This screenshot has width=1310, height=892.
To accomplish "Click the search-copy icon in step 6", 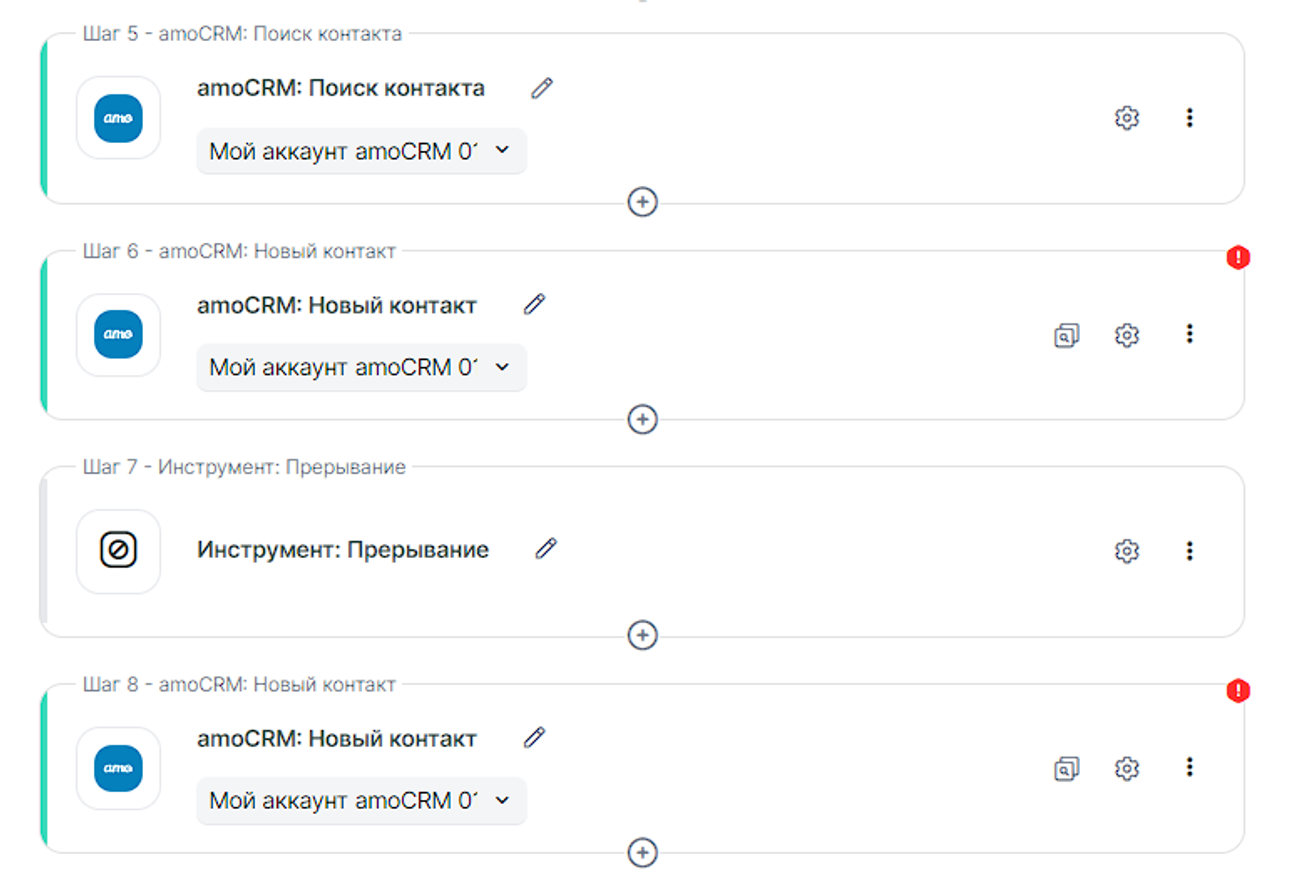I will click(x=1067, y=335).
